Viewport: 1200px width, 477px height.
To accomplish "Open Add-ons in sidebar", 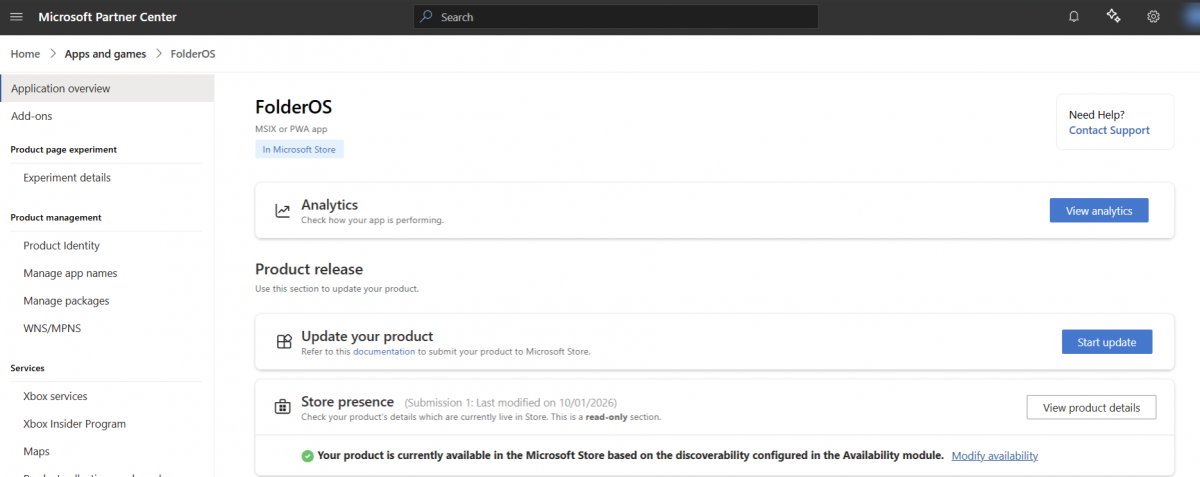I will click(x=31, y=116).
